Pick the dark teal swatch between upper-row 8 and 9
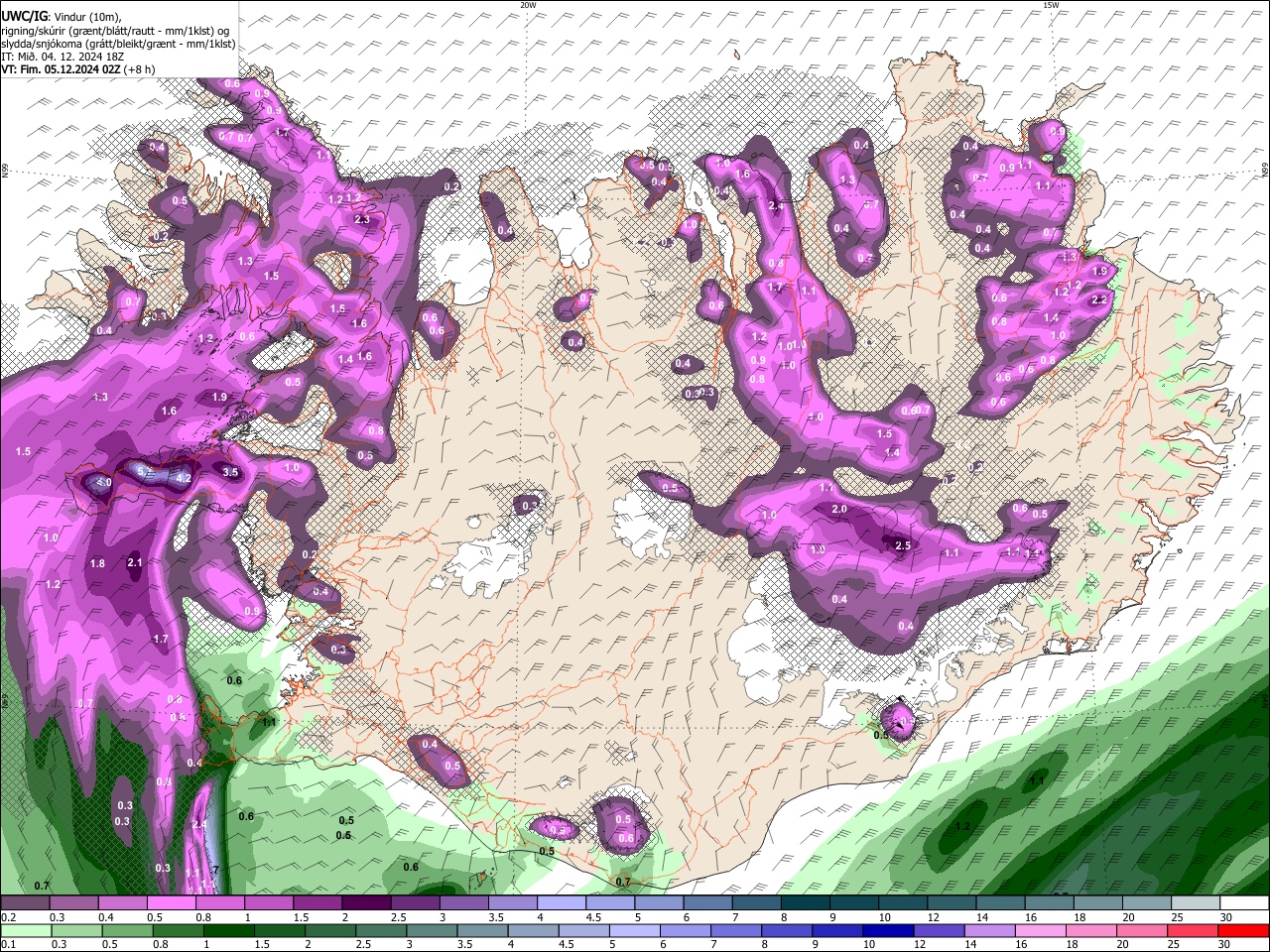Screen dimensions: 1270x952 tap(805, 903)
